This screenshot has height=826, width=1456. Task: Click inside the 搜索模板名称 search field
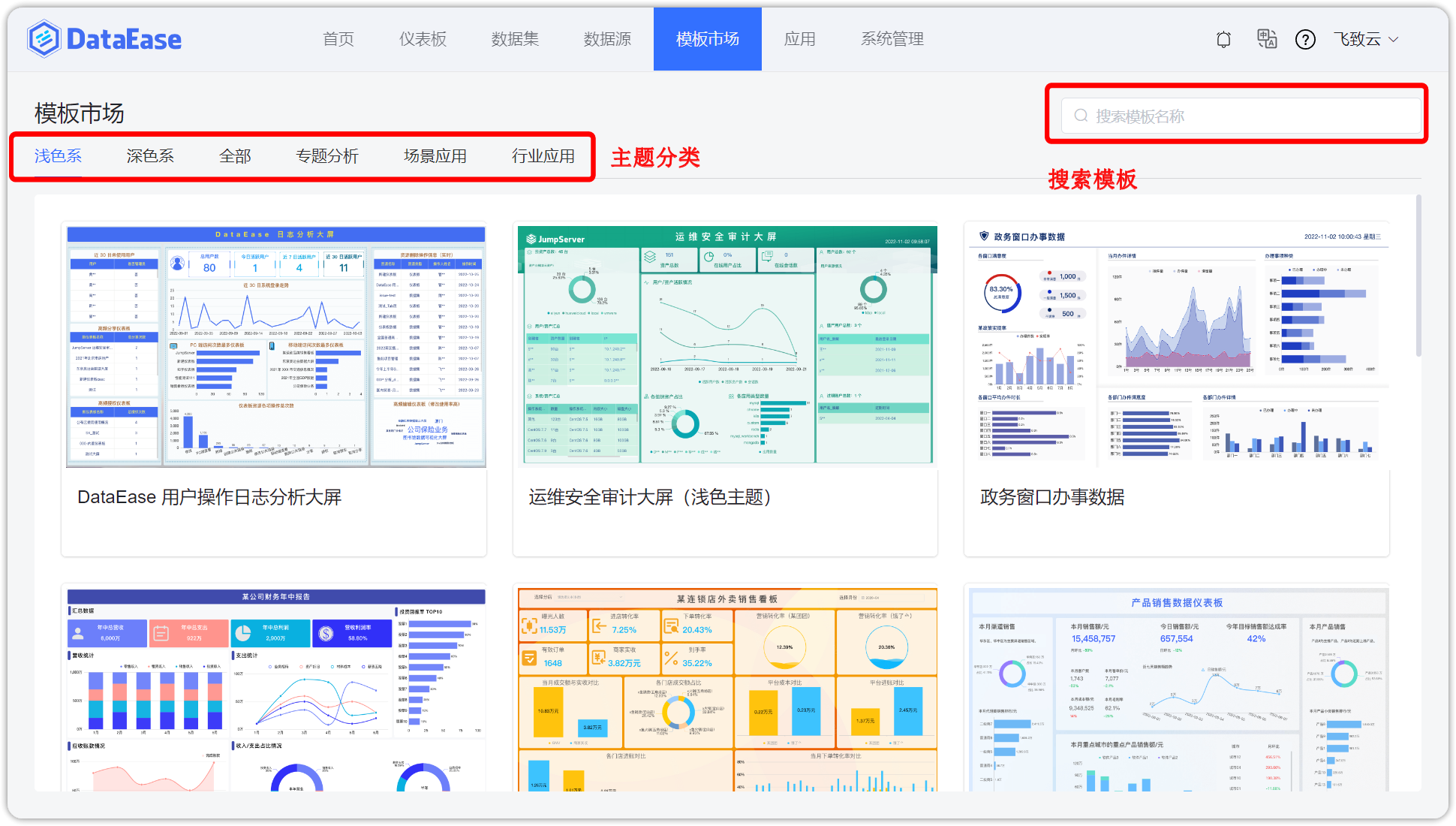[1238, 115]
